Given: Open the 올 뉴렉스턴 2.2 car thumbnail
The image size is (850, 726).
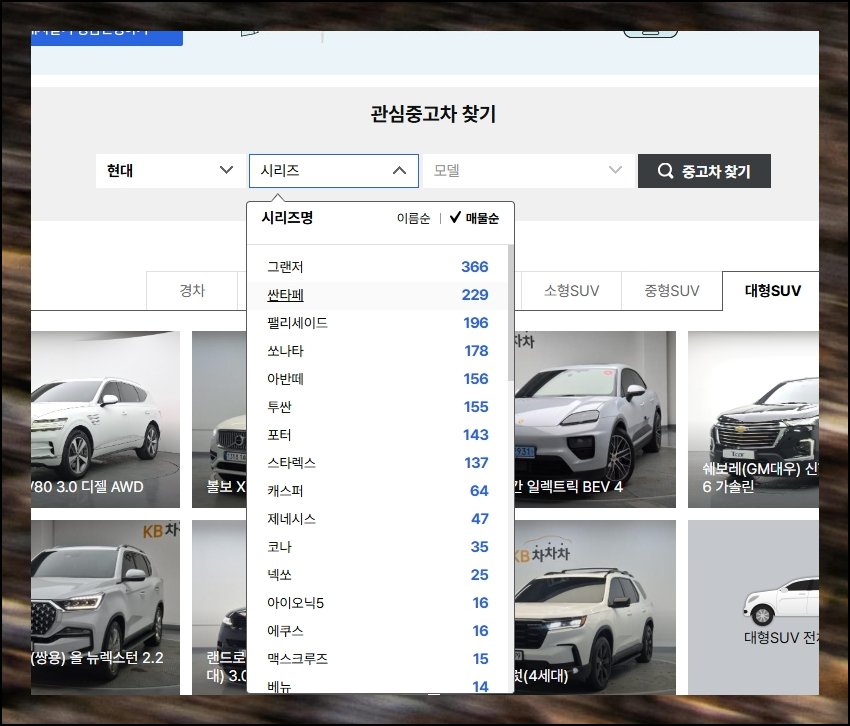Looking at the screenshot, I should 105,607.
